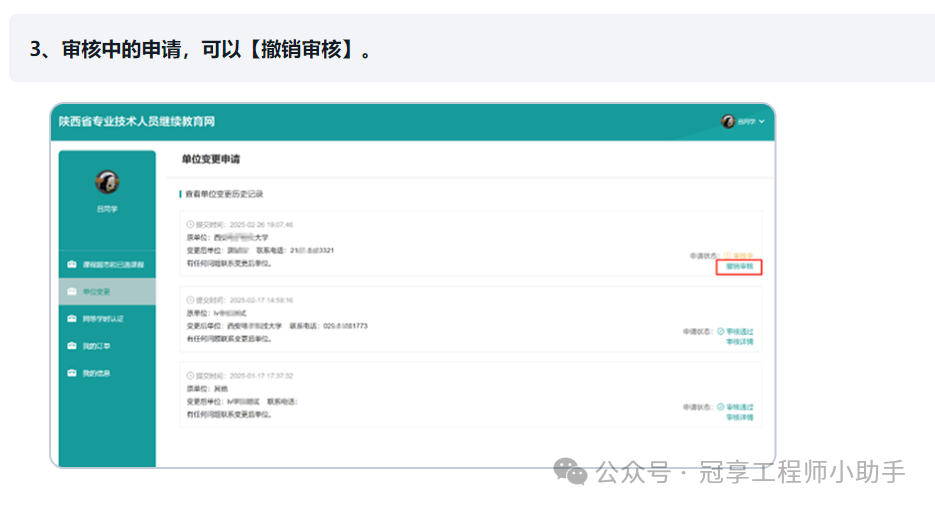Click the icon beside 课程超市和已选课程
Viewport: 935px width, 509px height.
pyautogui.click(x=72, y=264)
